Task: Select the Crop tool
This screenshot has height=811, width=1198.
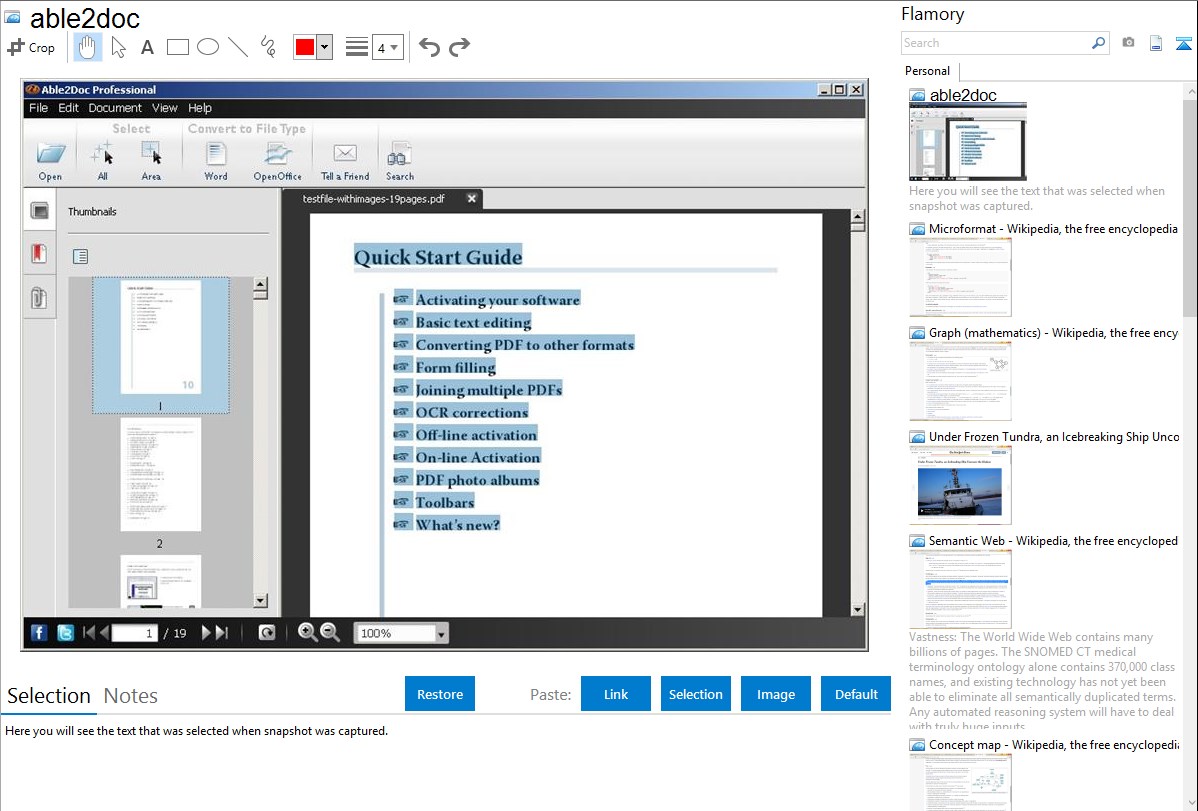Action: click(31, 47)
